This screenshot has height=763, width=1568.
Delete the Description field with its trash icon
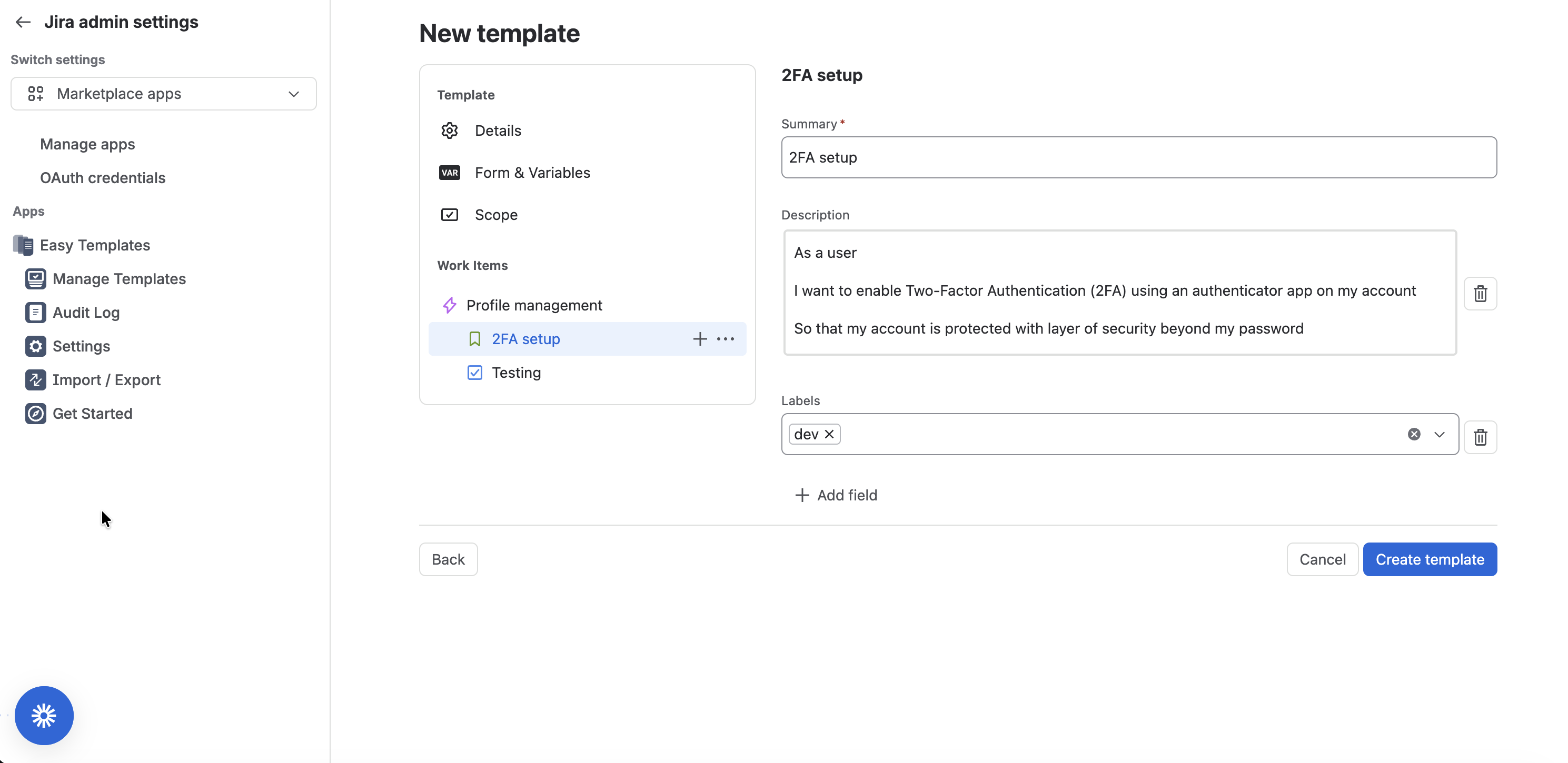pos(1481,294)
